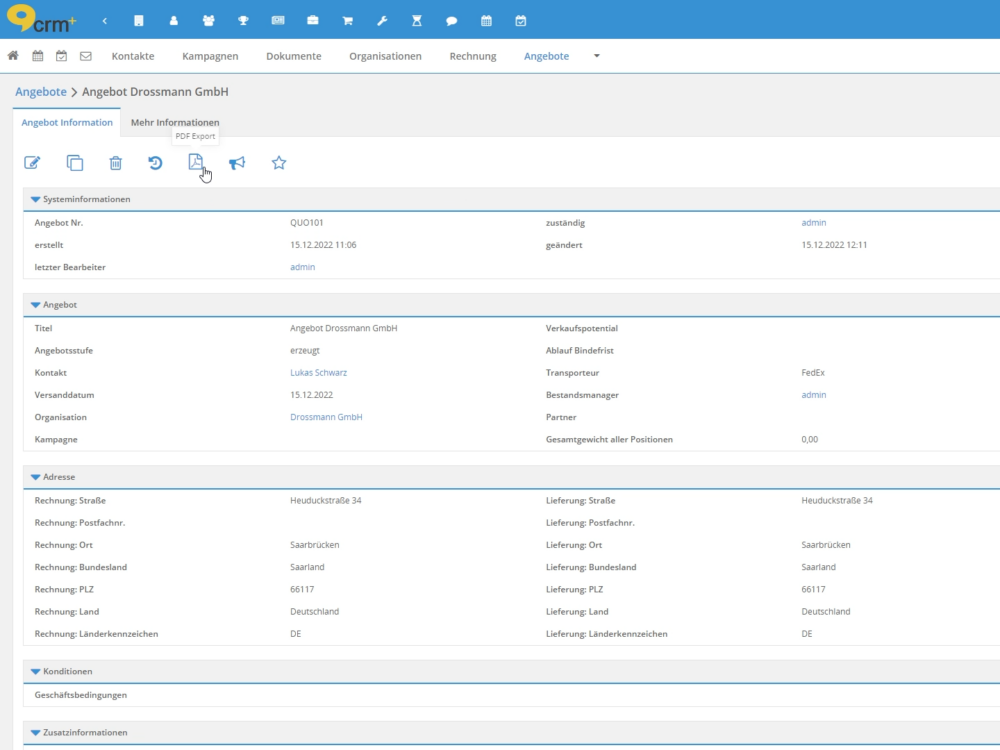Click the Angebote breadcrumb link
The image size is (1000, 750).
40,92
